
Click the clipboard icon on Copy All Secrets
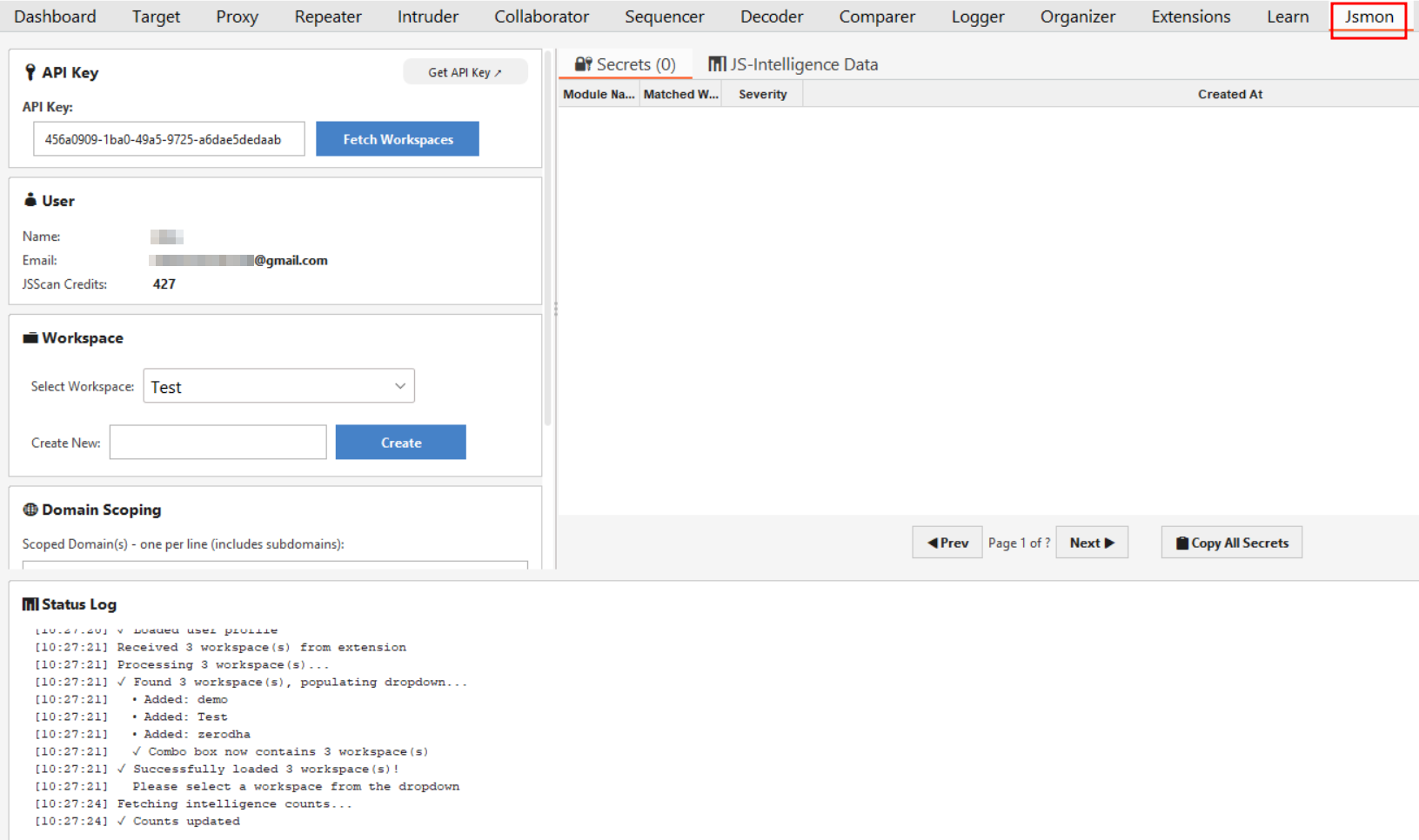[x=1181, y=543]
